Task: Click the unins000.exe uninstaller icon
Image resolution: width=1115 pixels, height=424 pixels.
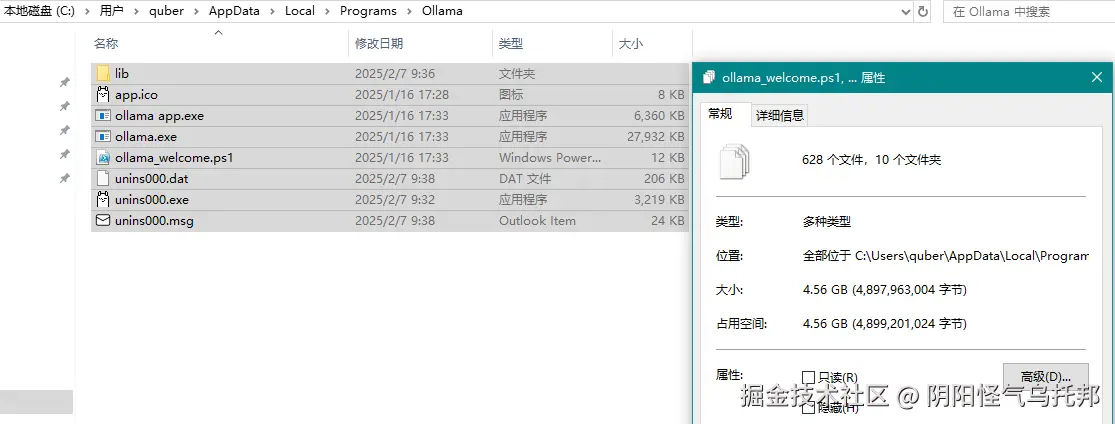Action: click(103, 199)
